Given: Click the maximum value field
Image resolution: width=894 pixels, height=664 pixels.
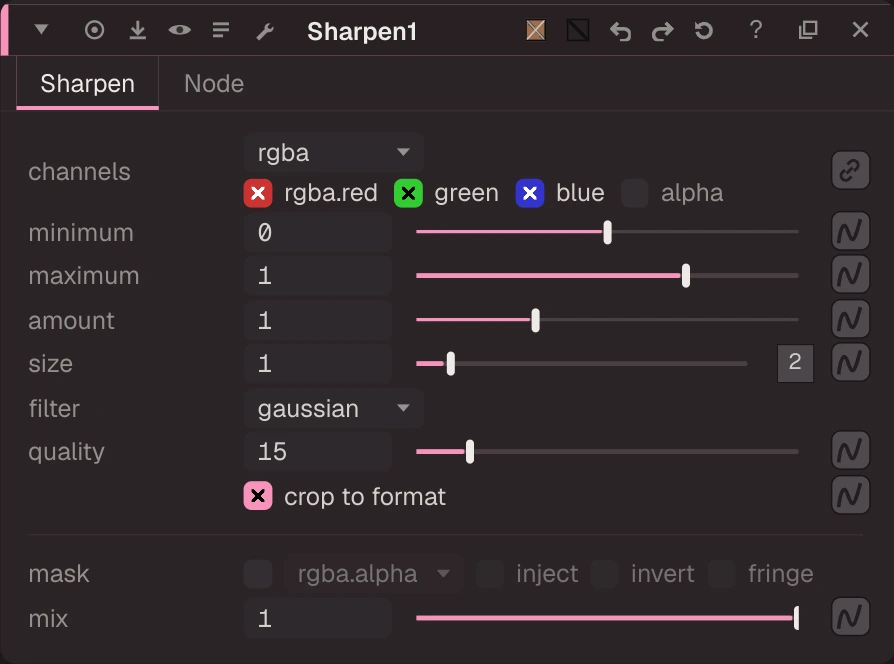Looking at the screenshot, I should [318, 276].
